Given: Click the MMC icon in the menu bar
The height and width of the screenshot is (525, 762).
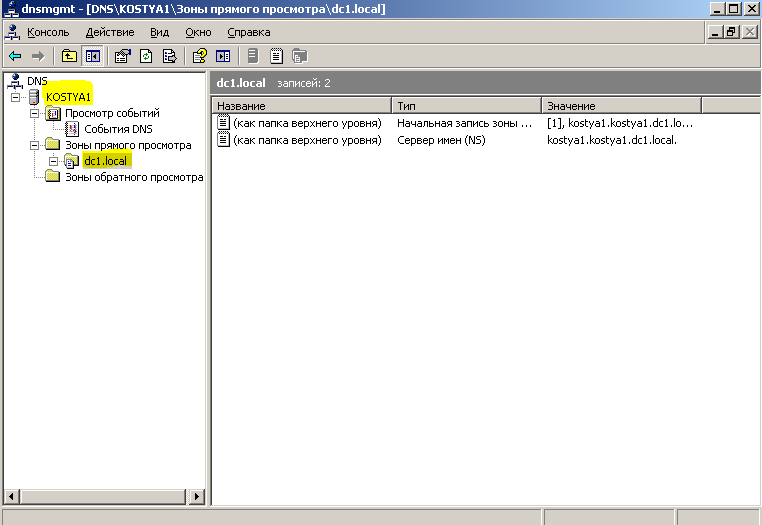Looking at the screenshot, I should click(12, 32).
